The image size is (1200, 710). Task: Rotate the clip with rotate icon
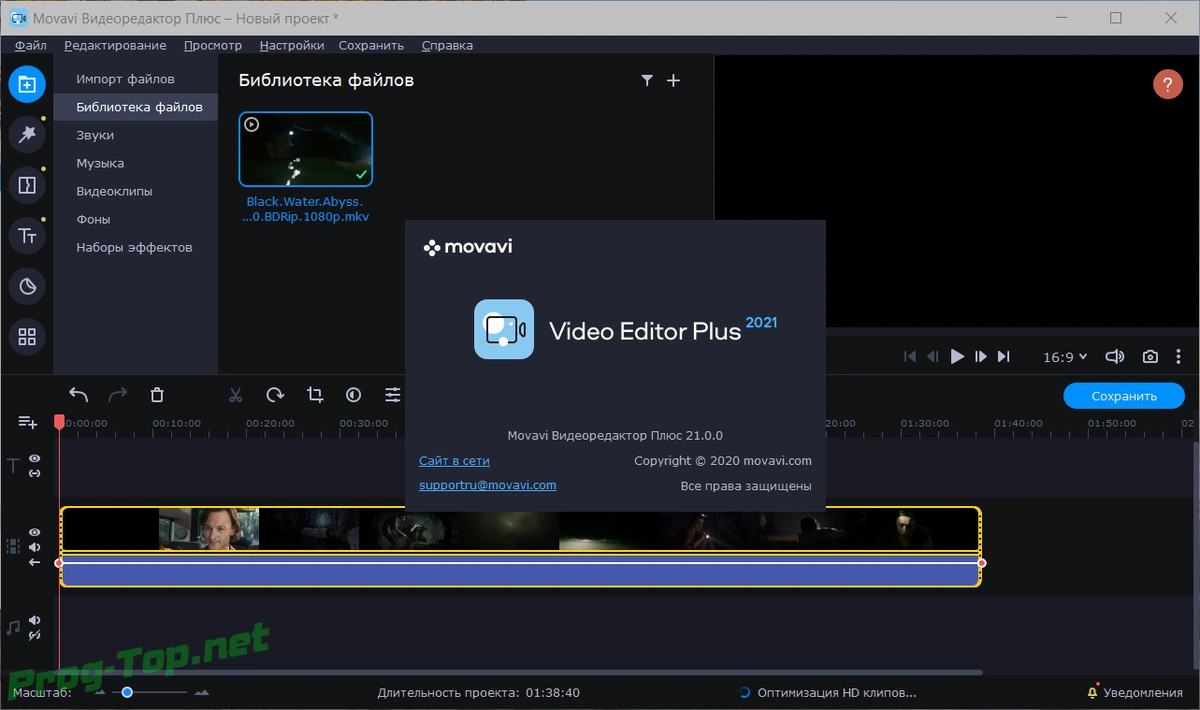(275, 395)
